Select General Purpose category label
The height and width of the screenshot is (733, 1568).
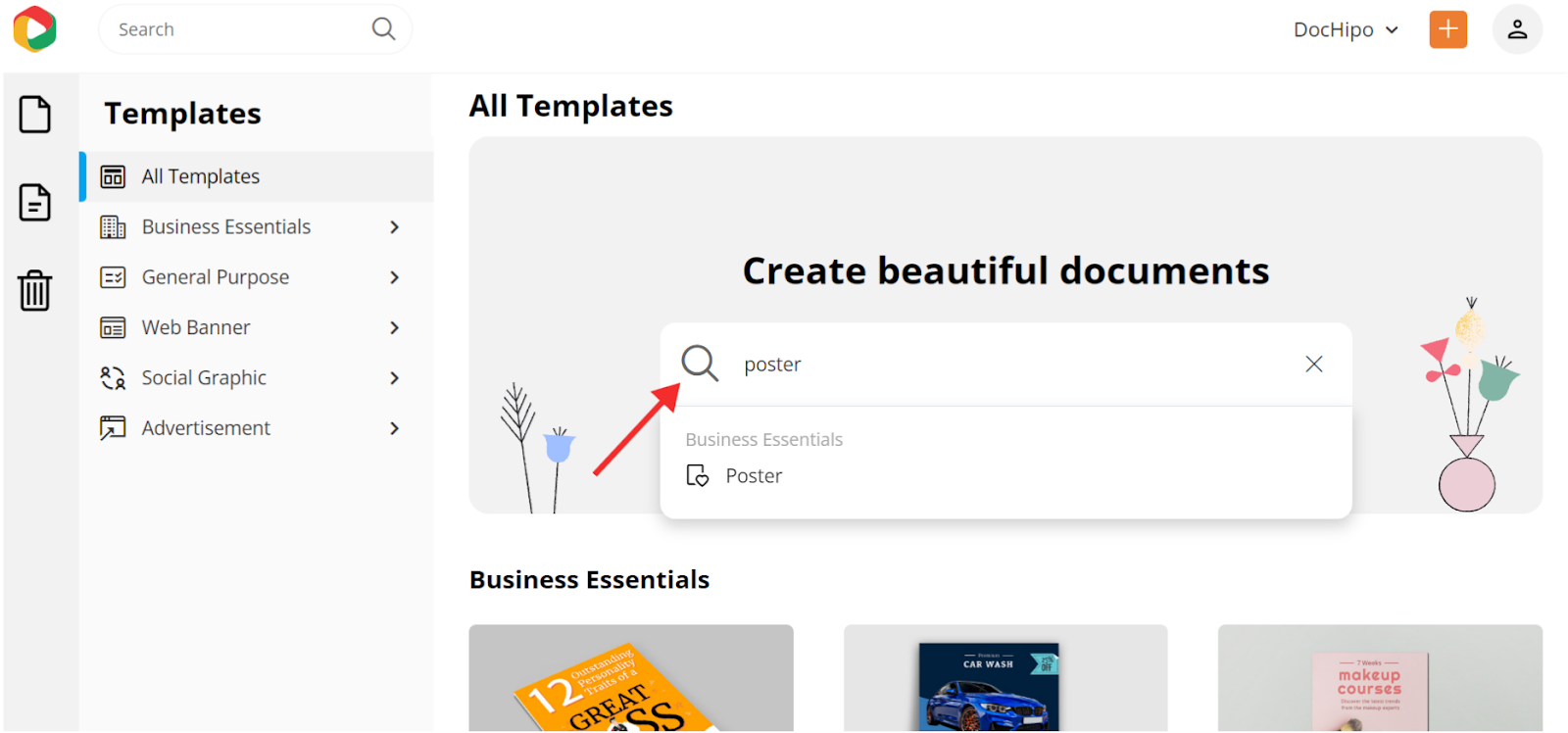[216, 277]
